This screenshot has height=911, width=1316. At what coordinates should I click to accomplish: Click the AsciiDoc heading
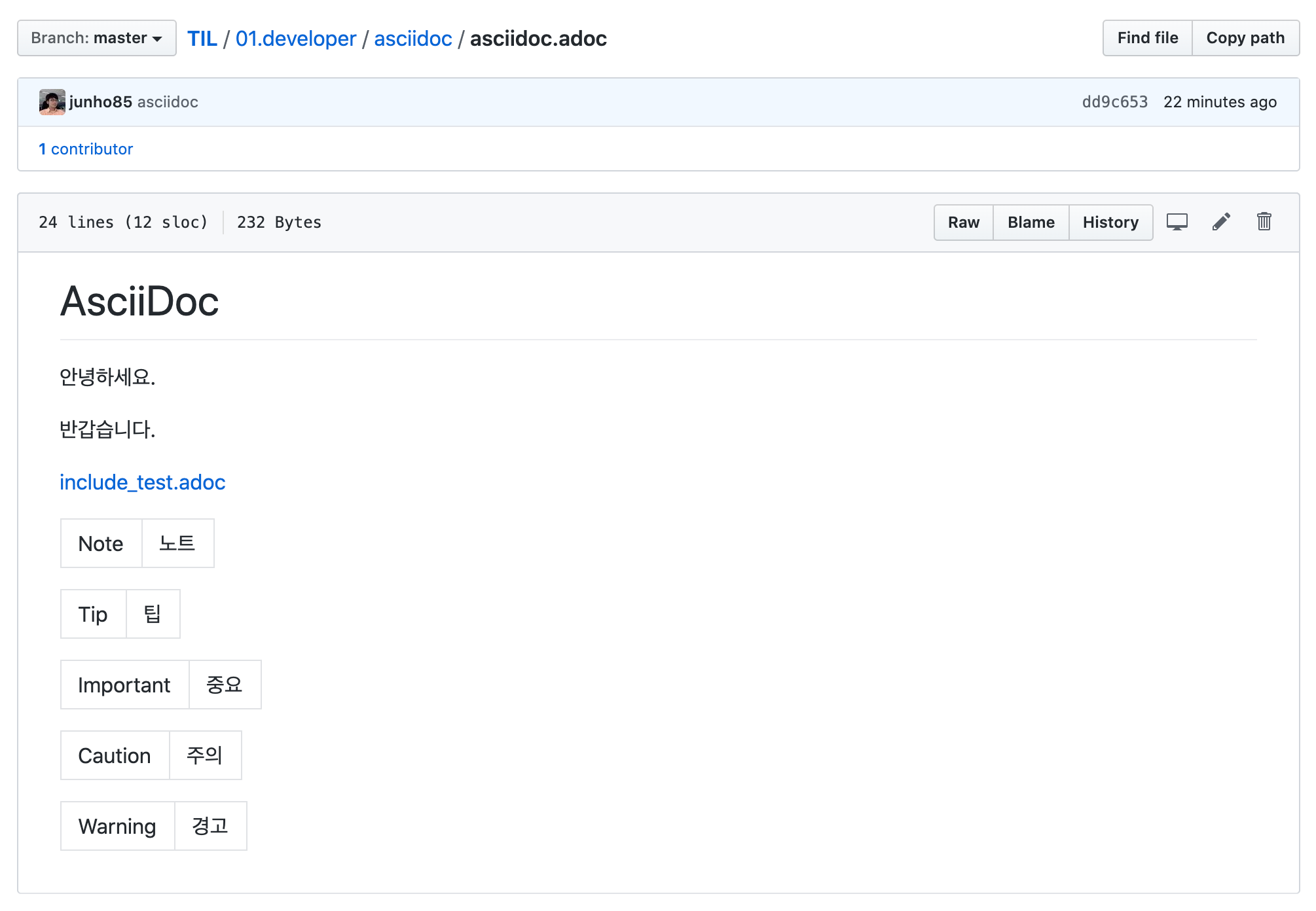pyautogui.click(x=139, y=302)
